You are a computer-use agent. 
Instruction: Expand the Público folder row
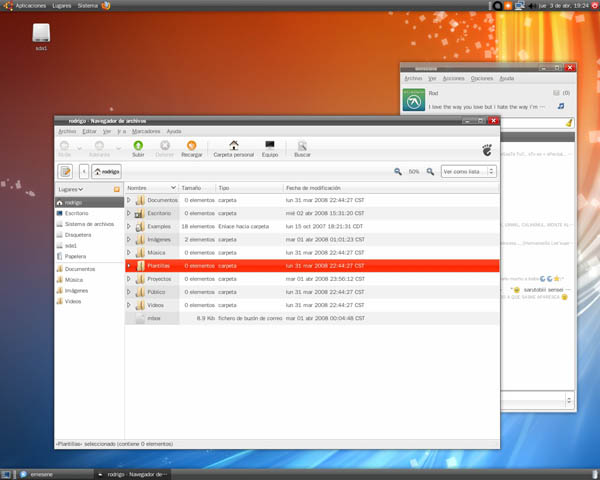(129, 292)
